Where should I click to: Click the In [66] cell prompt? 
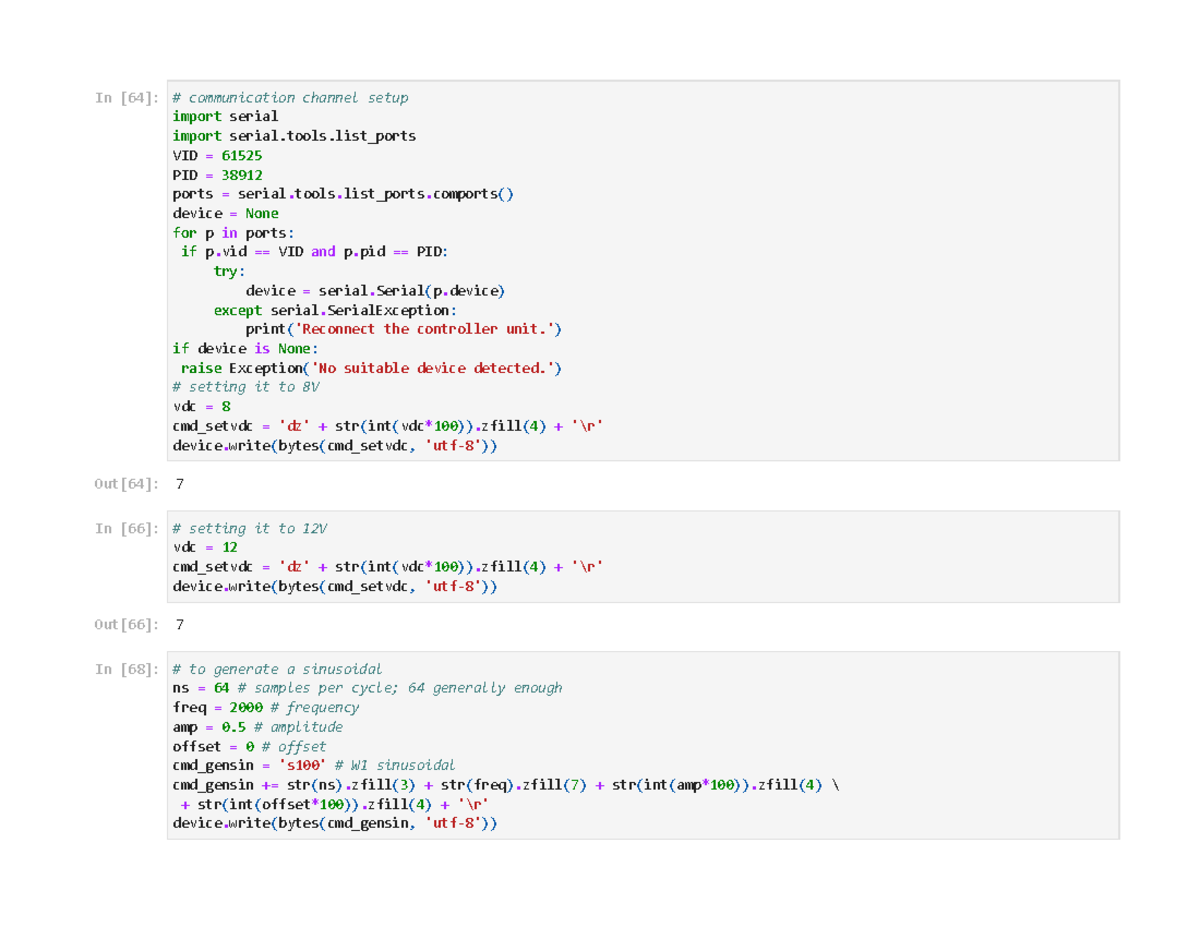[126, 528]
